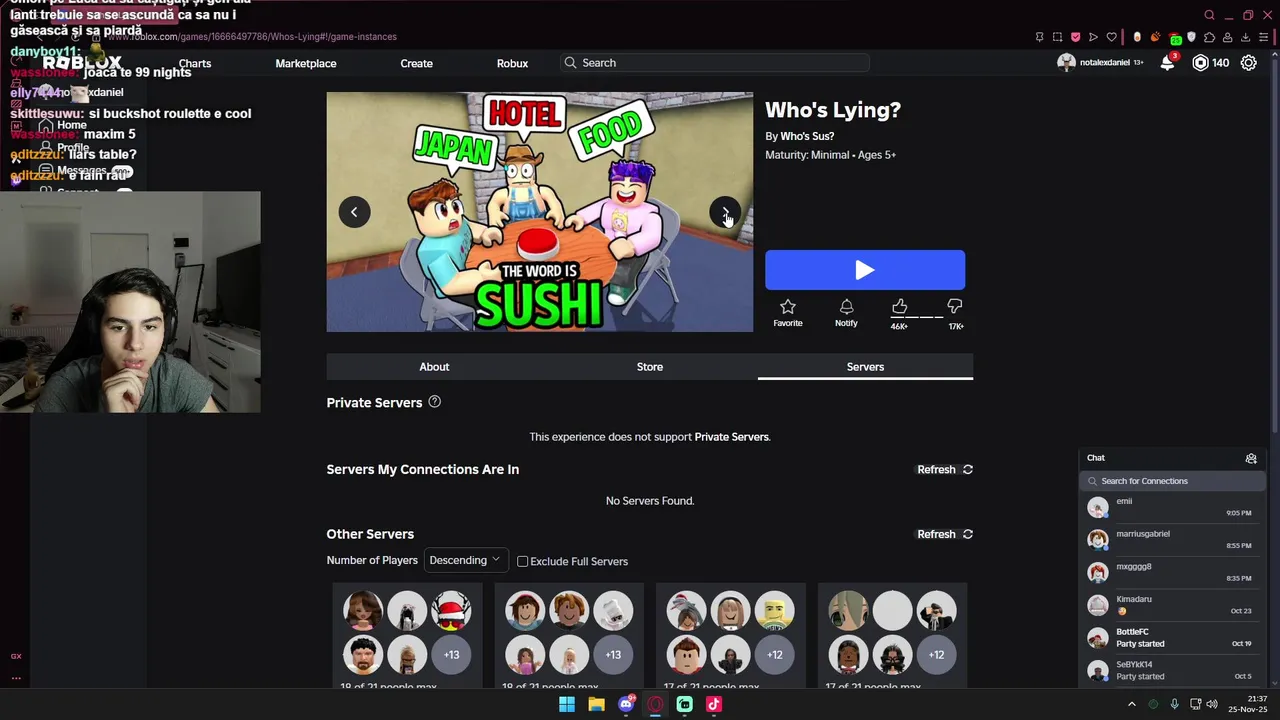Open TikTok app from the taskbar

point(714,704)
